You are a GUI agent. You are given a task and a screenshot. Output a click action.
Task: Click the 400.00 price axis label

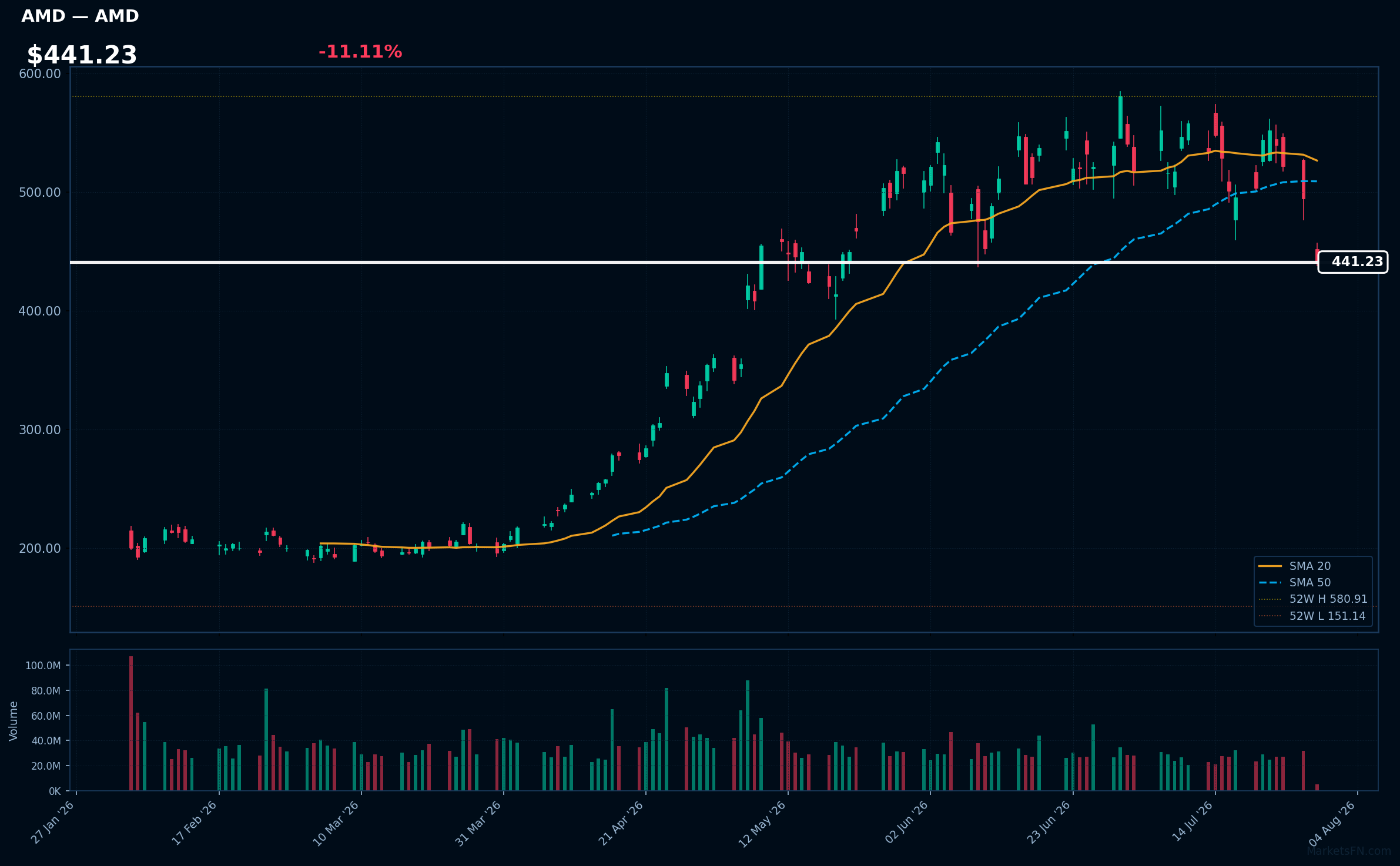click(40, 311)
